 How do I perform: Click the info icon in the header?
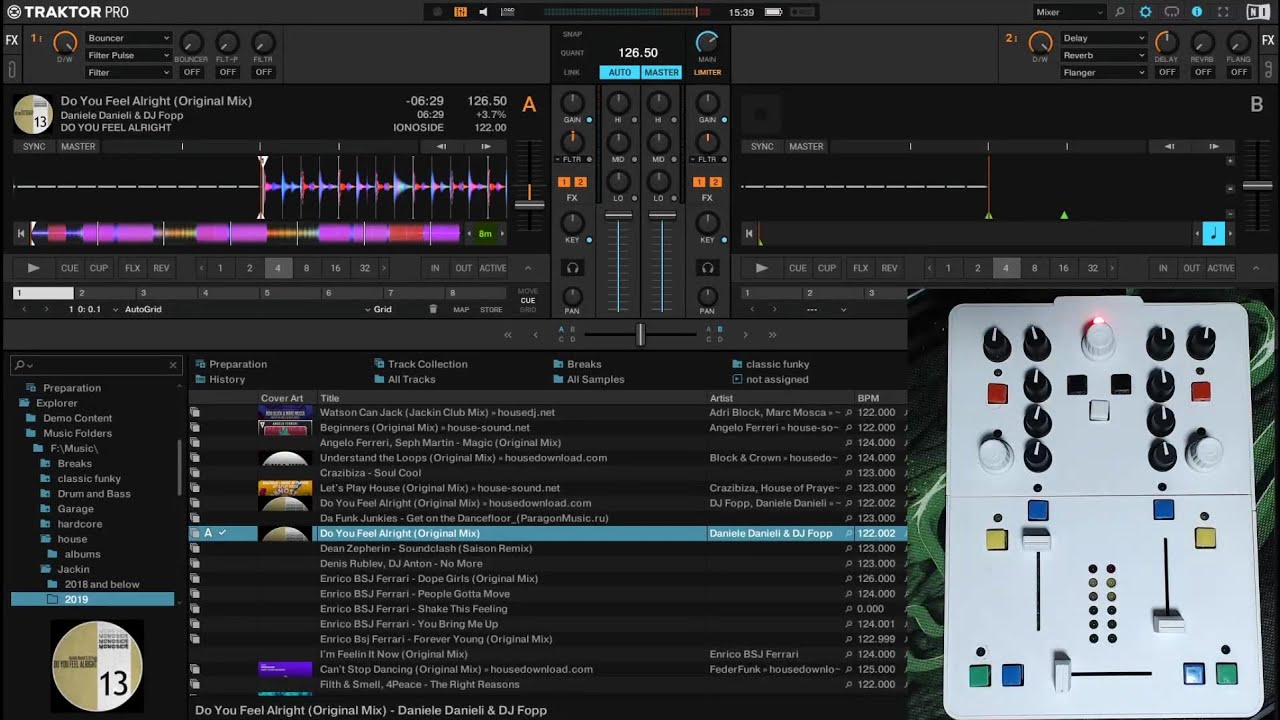click(1197, 12)
